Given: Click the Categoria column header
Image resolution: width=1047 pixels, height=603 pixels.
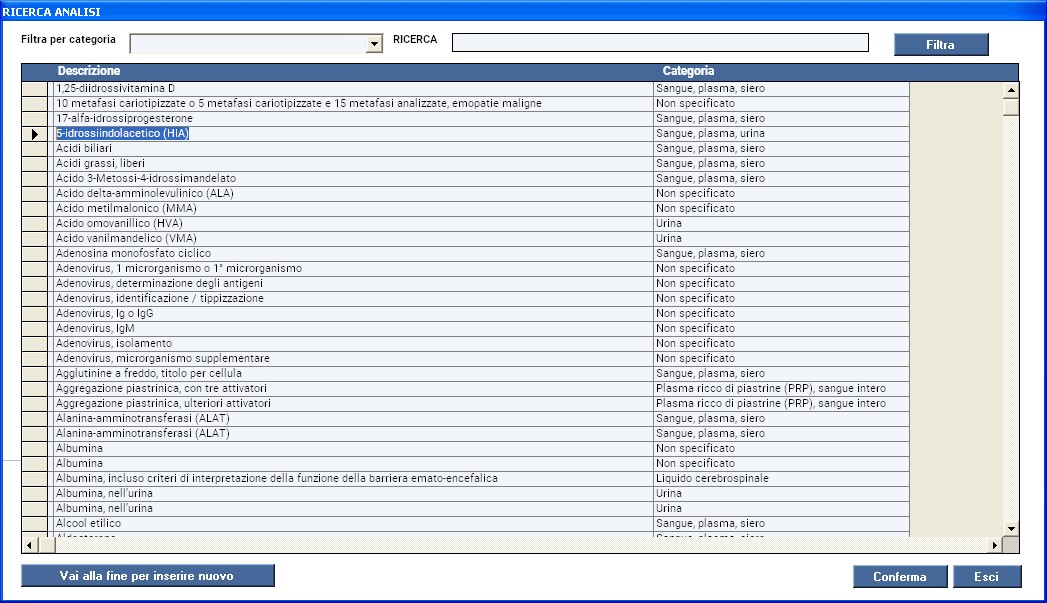Looking at the screenshot, I should (688, 71).
